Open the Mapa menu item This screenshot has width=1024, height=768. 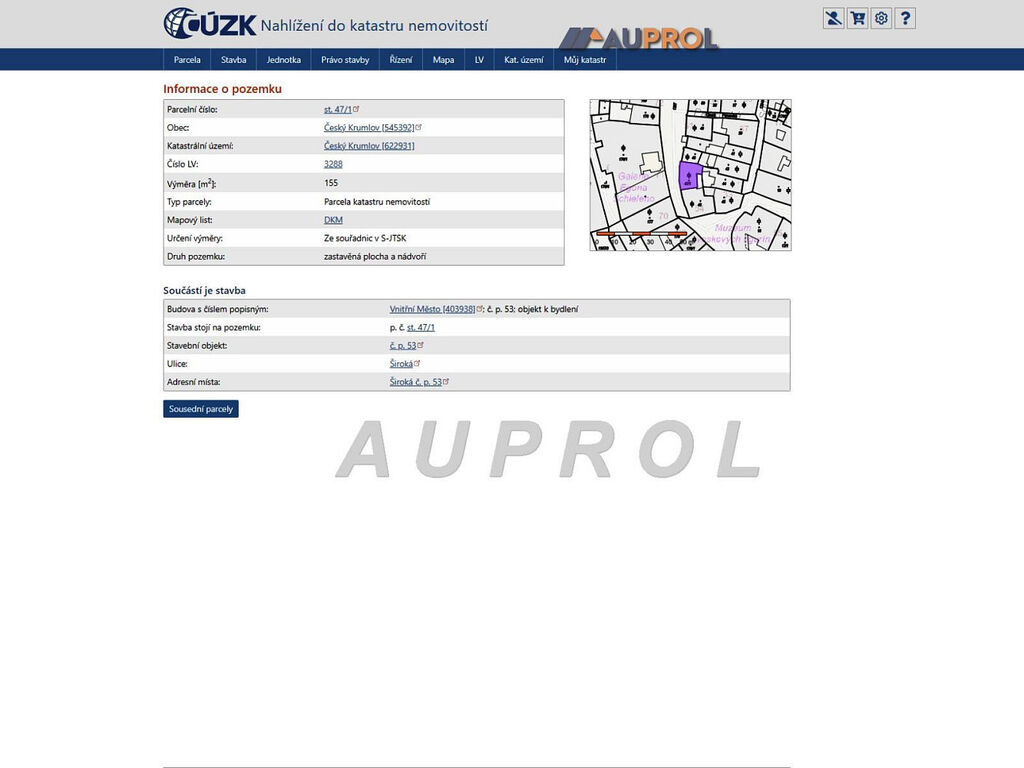point(443,60)
